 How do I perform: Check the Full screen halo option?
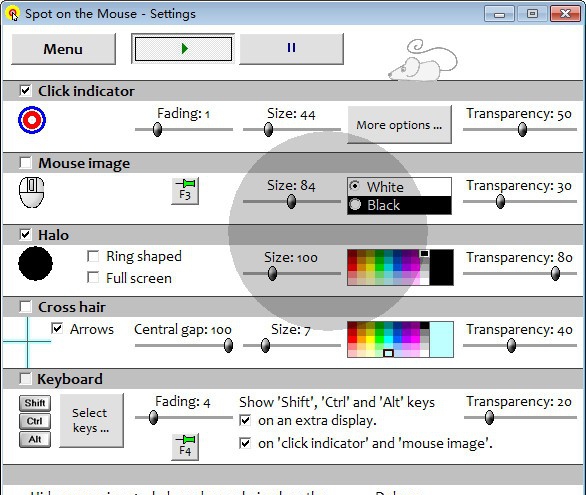(93, 278)
